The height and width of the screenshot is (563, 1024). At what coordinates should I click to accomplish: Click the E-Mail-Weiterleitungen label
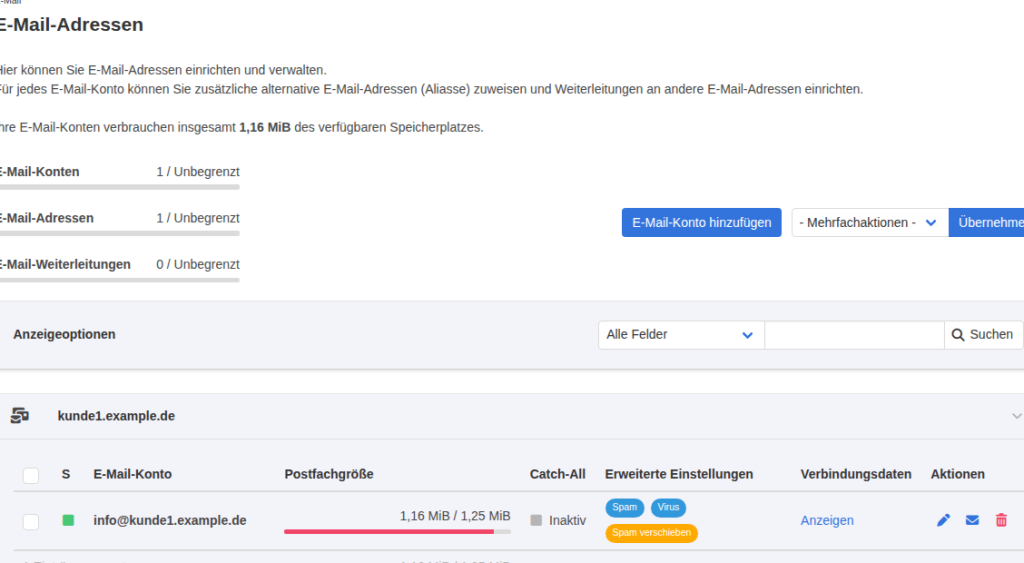coord(65,265)
